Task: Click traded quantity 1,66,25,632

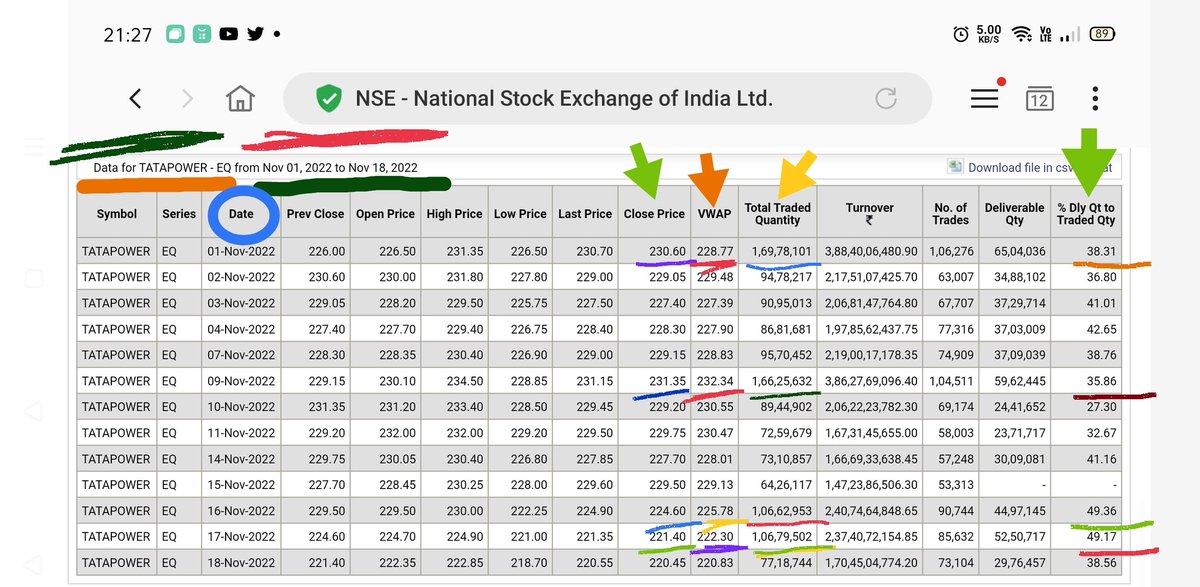Action: 778,381
